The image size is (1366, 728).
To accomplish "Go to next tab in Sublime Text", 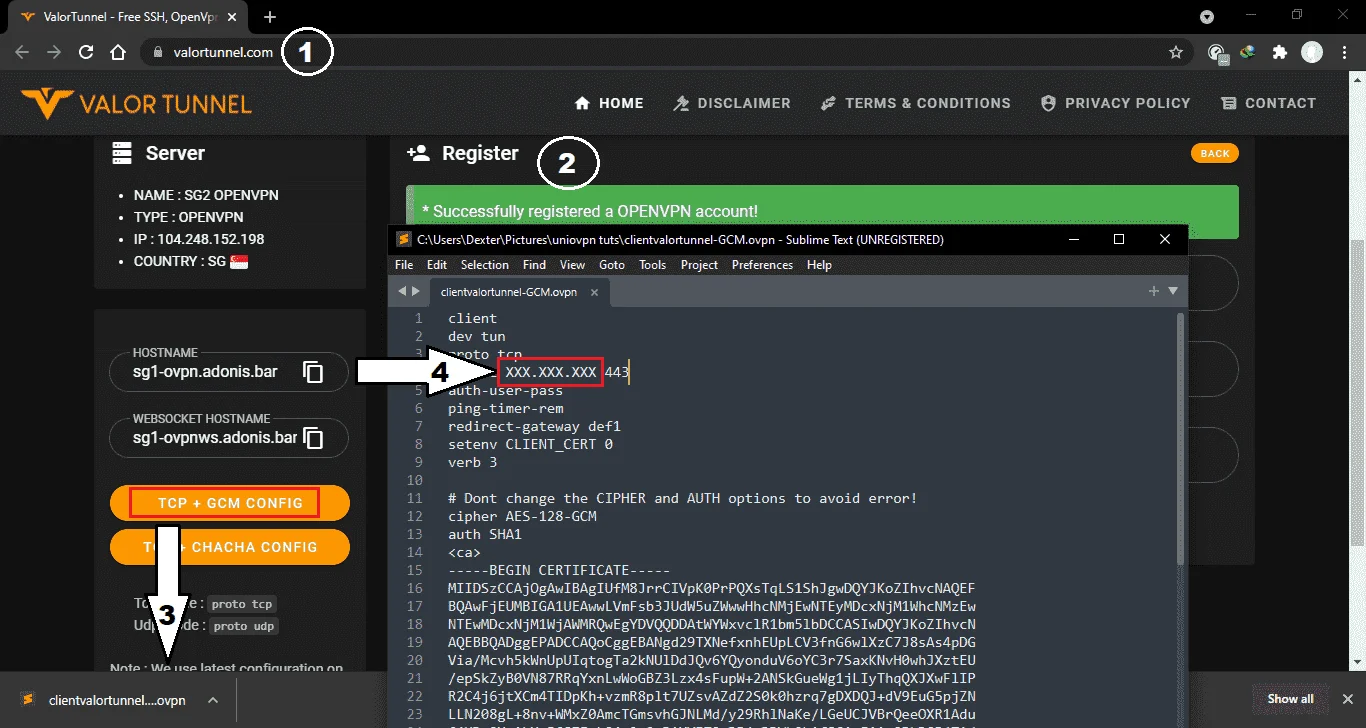I will [x=416, y=291].
